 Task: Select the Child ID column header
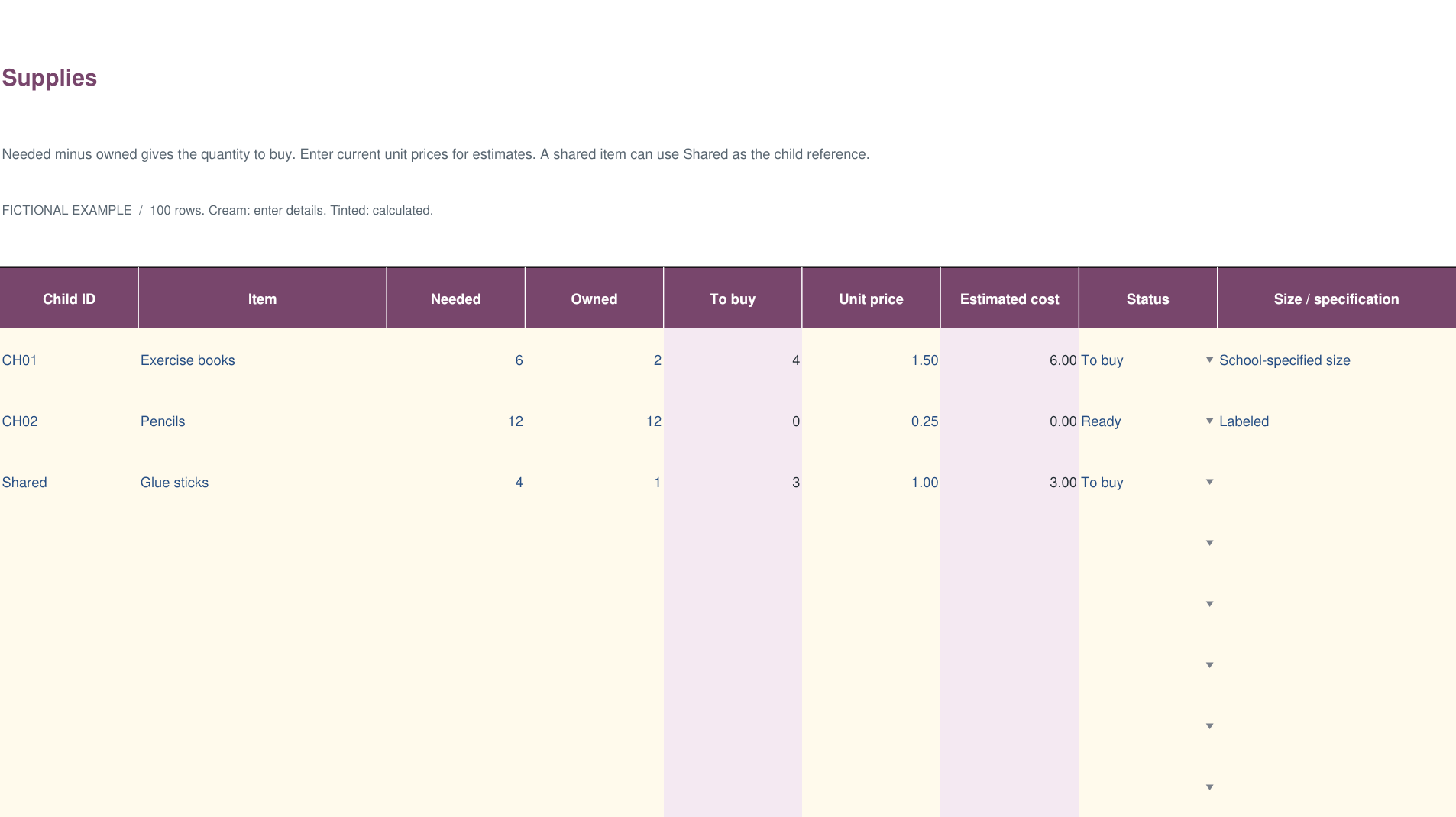(69, 299)
